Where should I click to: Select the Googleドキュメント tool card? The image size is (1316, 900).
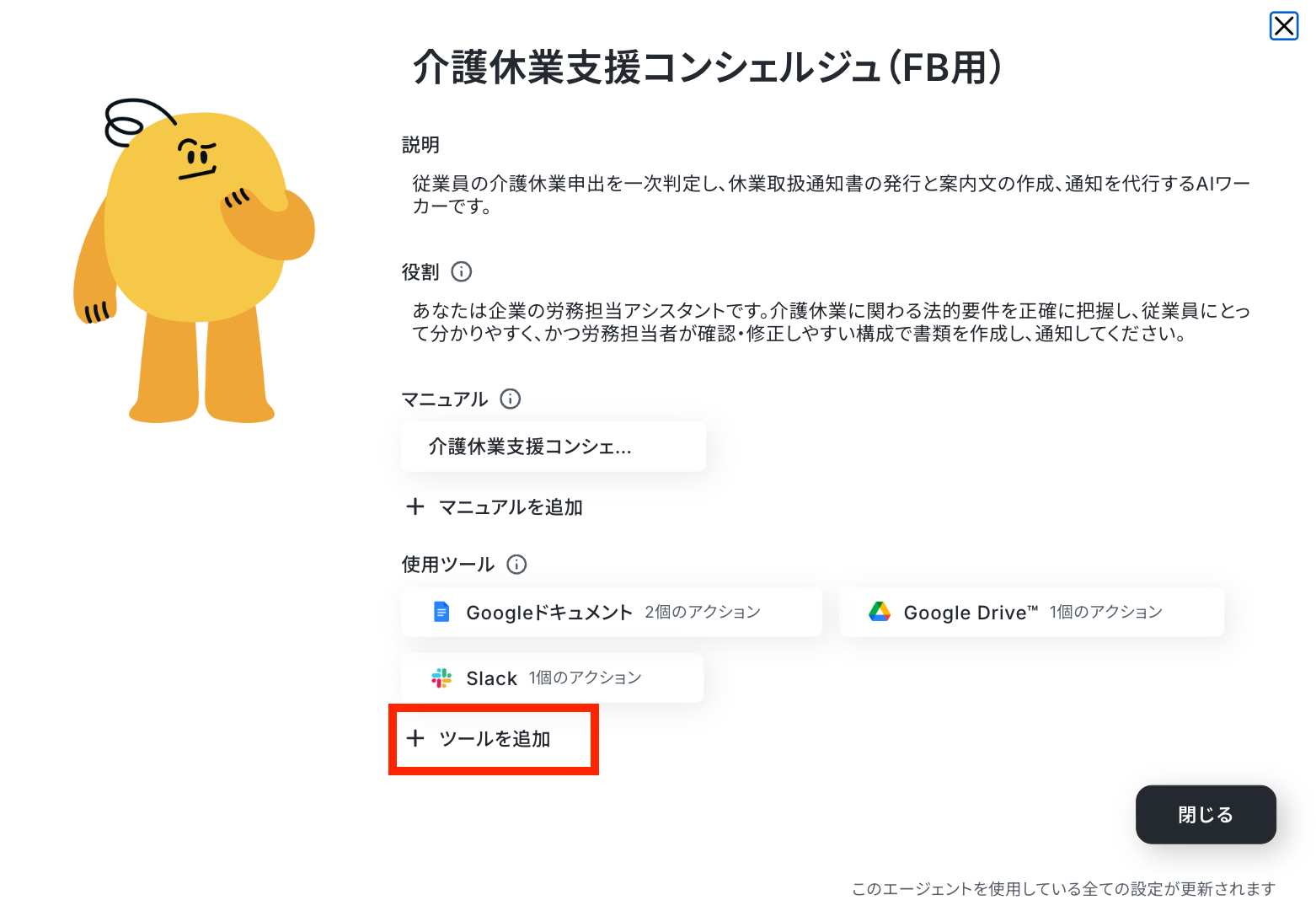612,612
